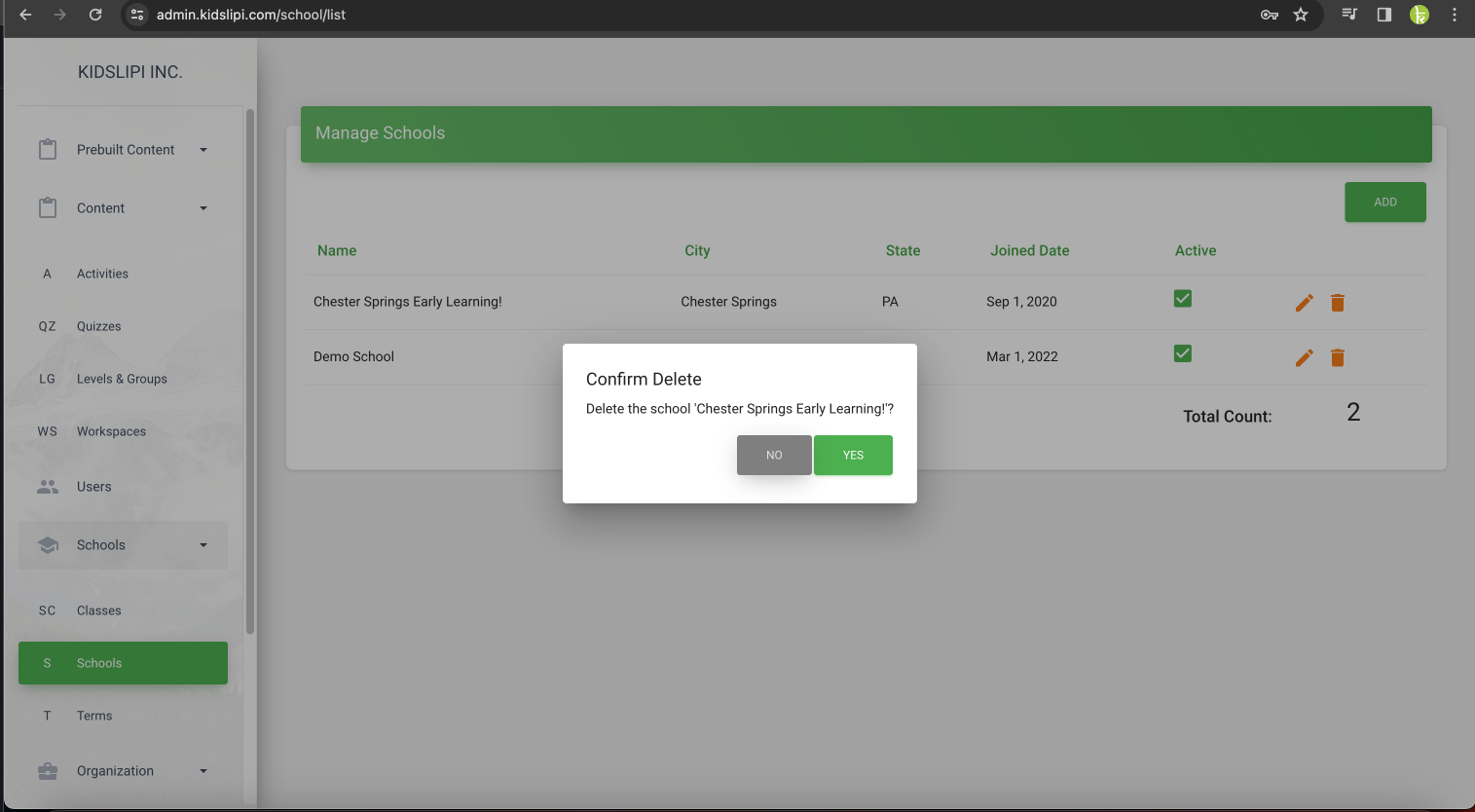1475x812 pixels.
Task: Cancel deletion by clicking NO
Action: point(774,455)
